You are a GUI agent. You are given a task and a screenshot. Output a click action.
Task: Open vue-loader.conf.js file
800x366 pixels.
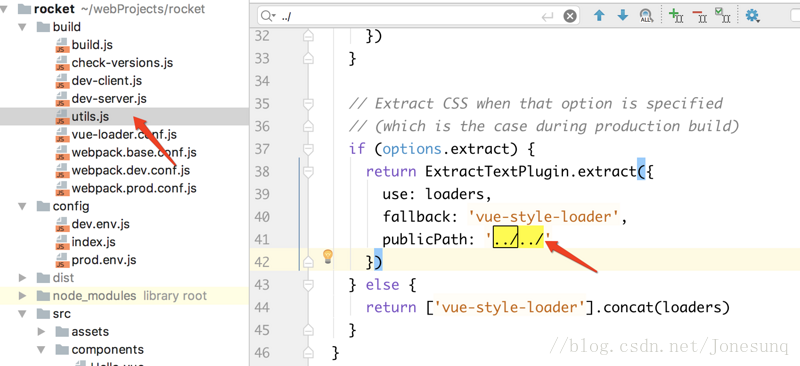click(124, 134)
